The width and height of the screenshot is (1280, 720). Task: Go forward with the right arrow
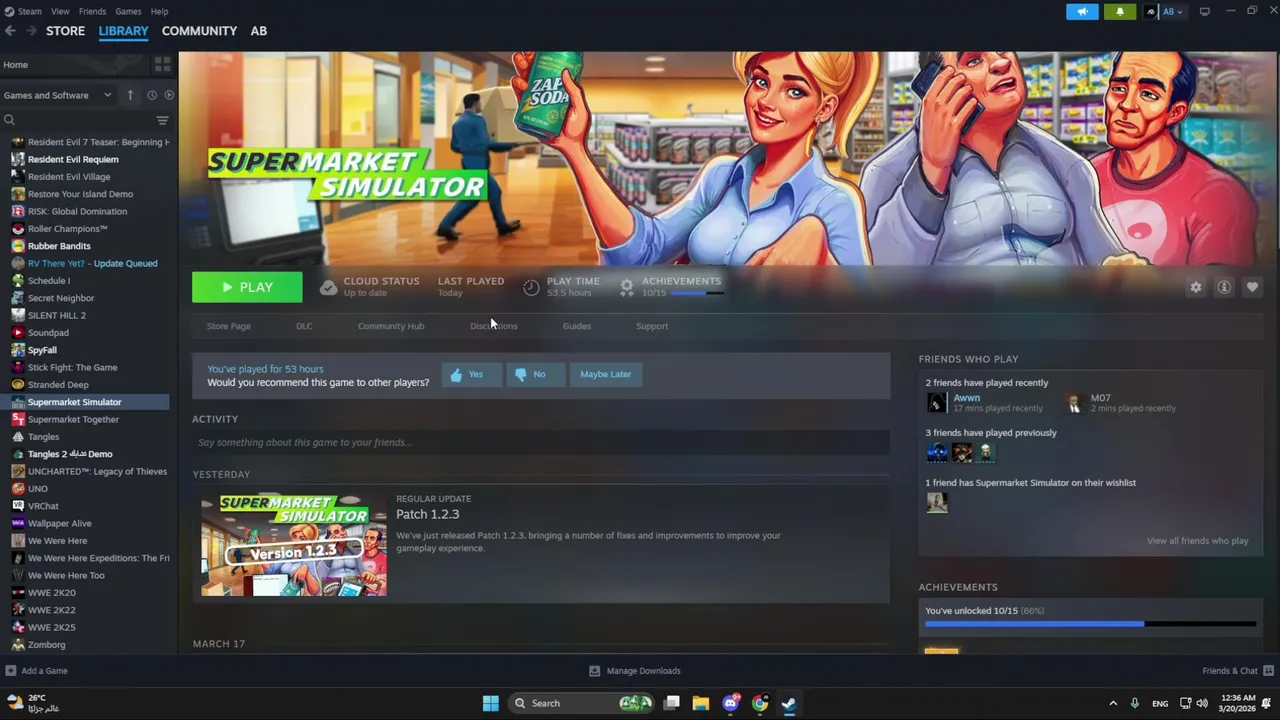[31, 31]
